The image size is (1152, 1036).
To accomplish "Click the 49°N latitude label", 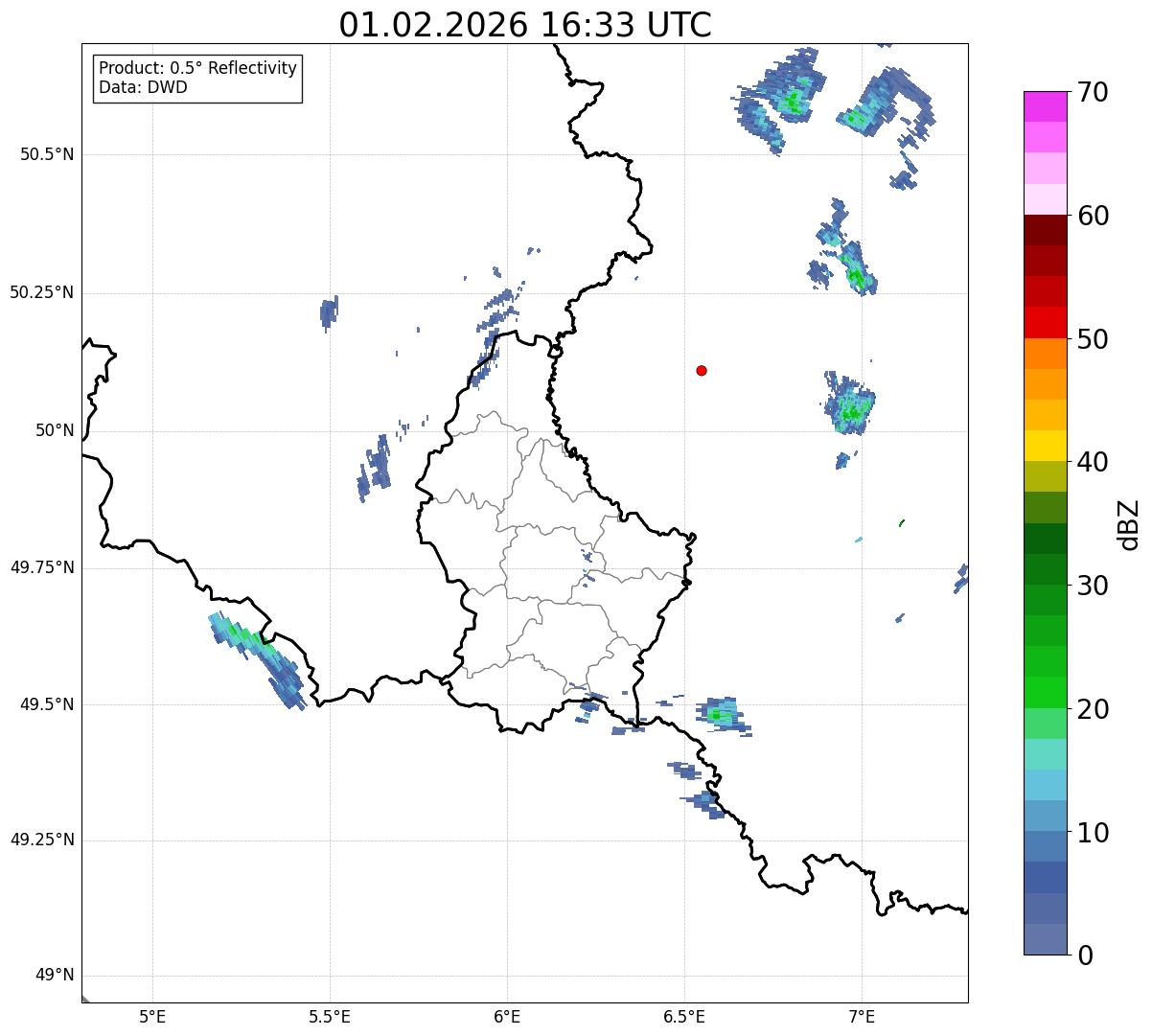I will click(55, 976).
